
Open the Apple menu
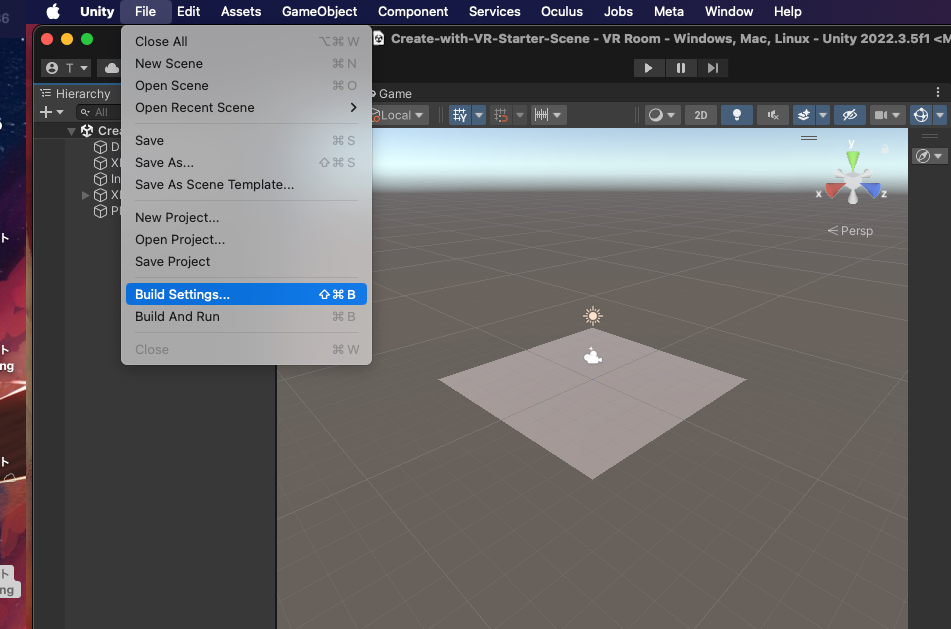point(53,12)
